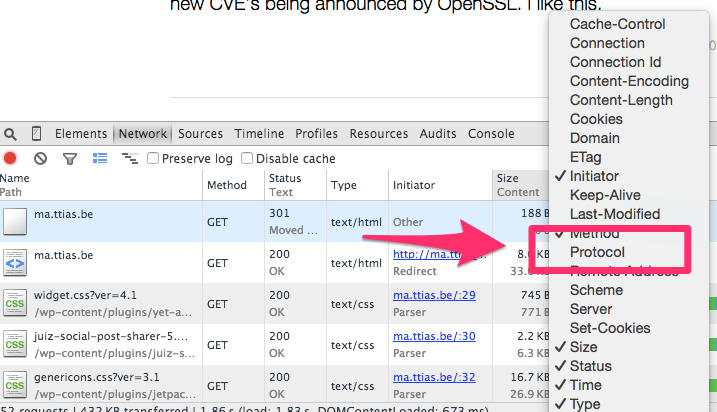
Task: Click the CSS file icon for genericons.css
Action: coord(15,385)
